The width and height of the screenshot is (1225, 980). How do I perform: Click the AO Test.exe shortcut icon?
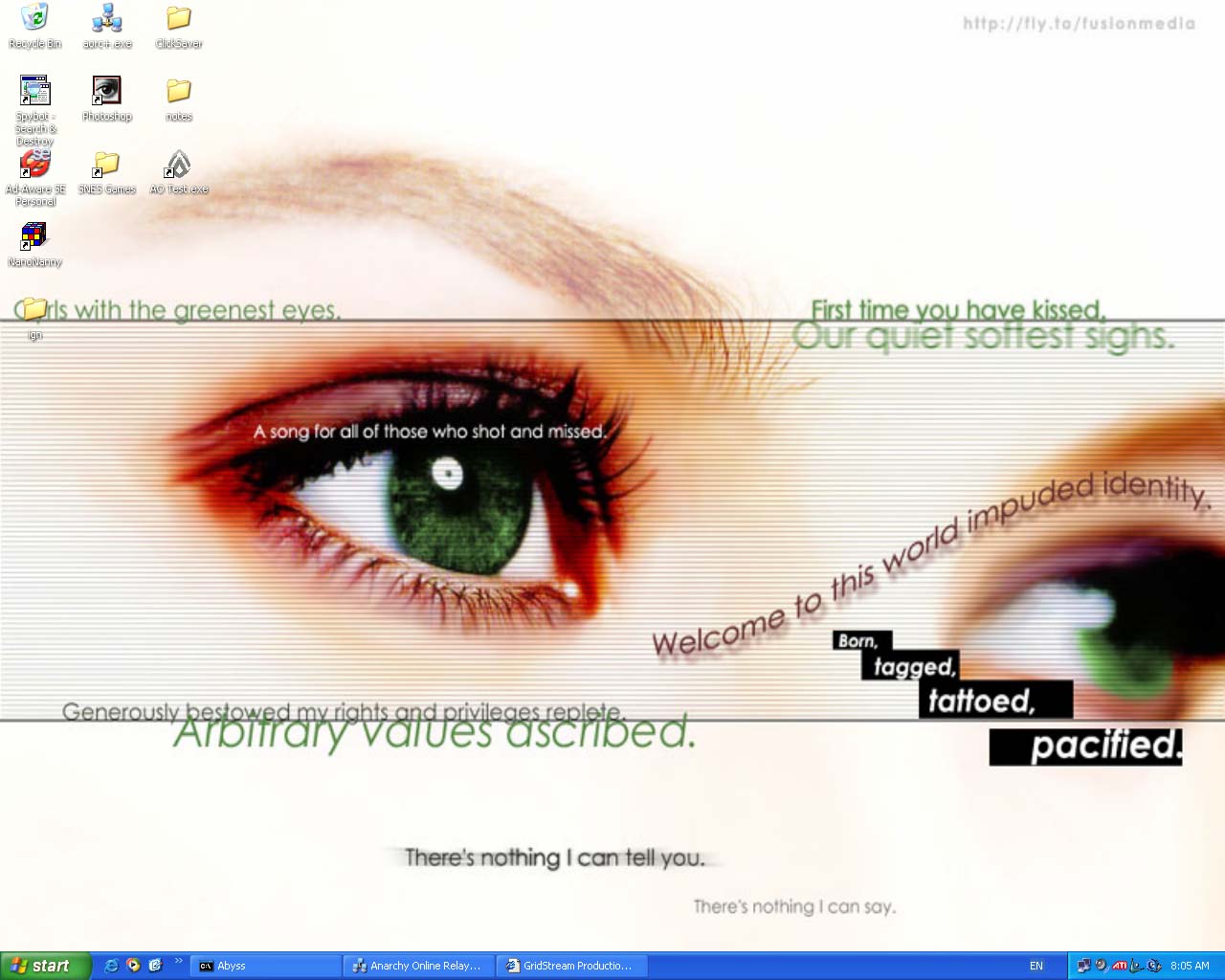(x=178, y=165)
